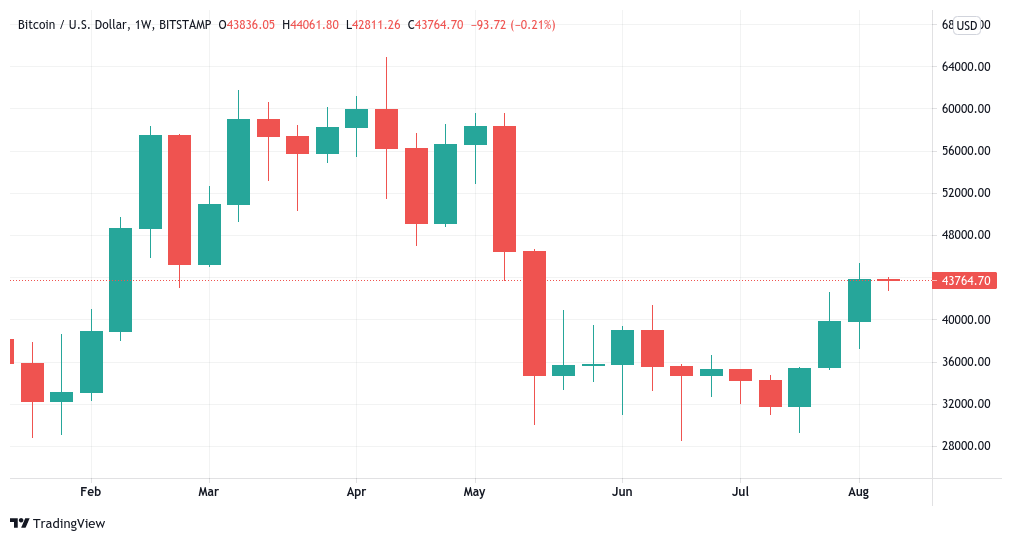This screenshot has height=541, width=1012.
Task: Open the TradingView text link
Action: click(x=69, y=524)
